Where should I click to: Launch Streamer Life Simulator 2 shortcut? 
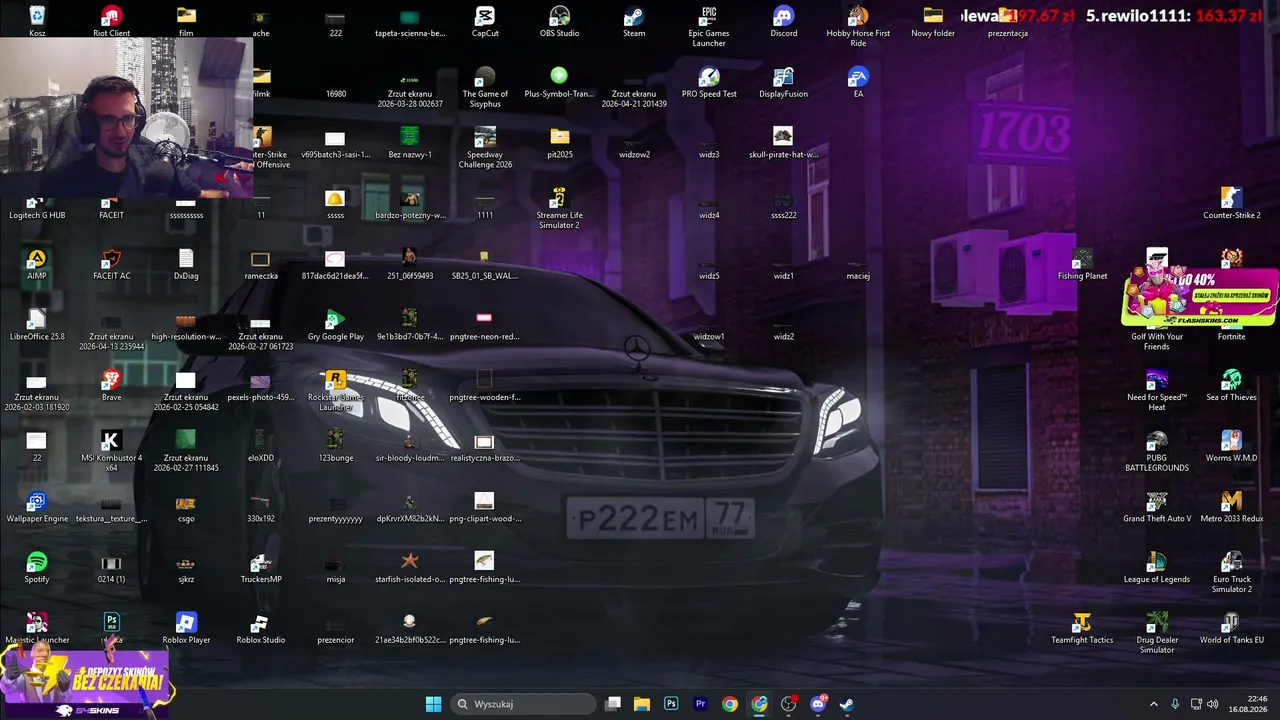[559, 209]
